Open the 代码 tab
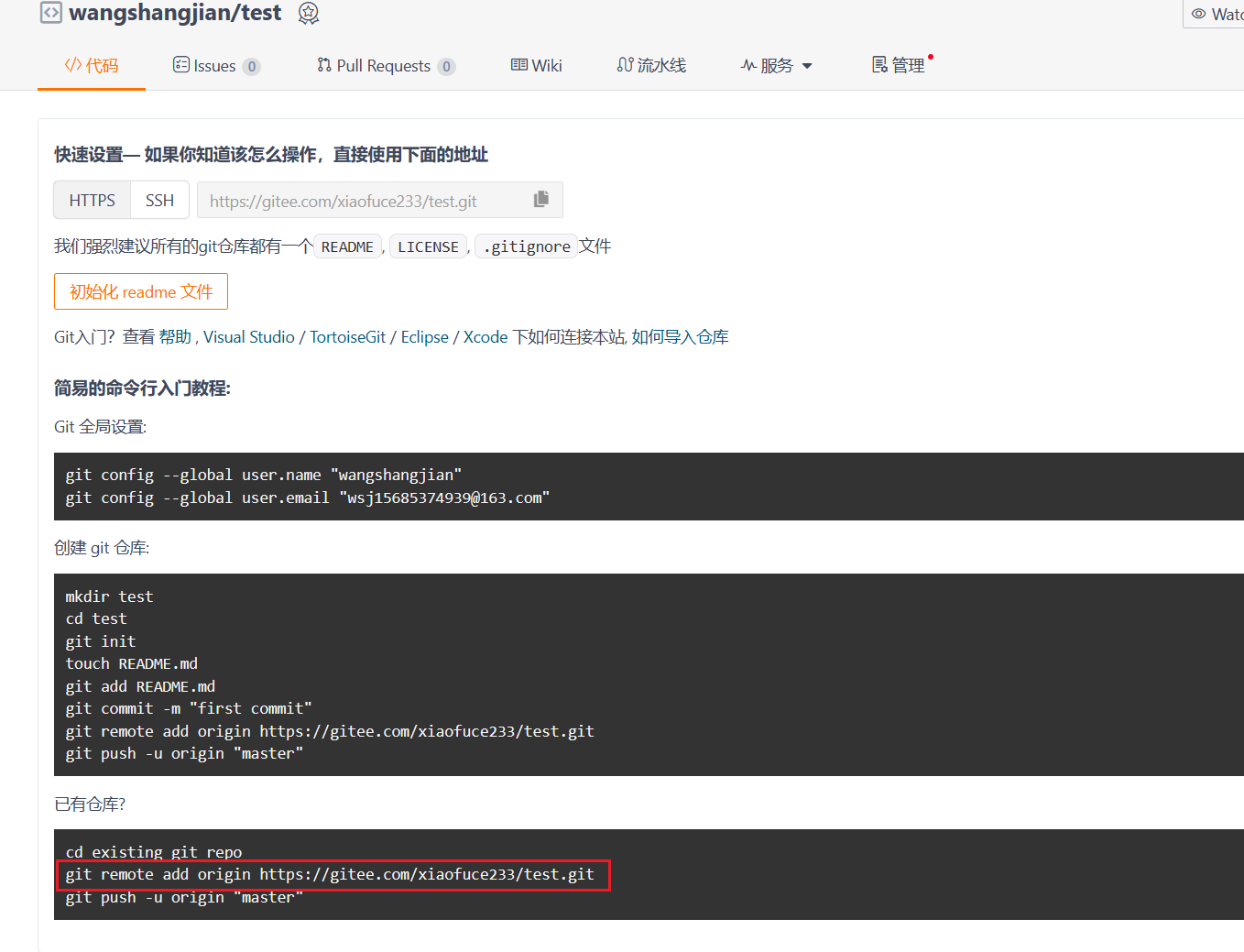Image resolution: width=1244 pixels, height=952 pixels. (x=92, y=65)
